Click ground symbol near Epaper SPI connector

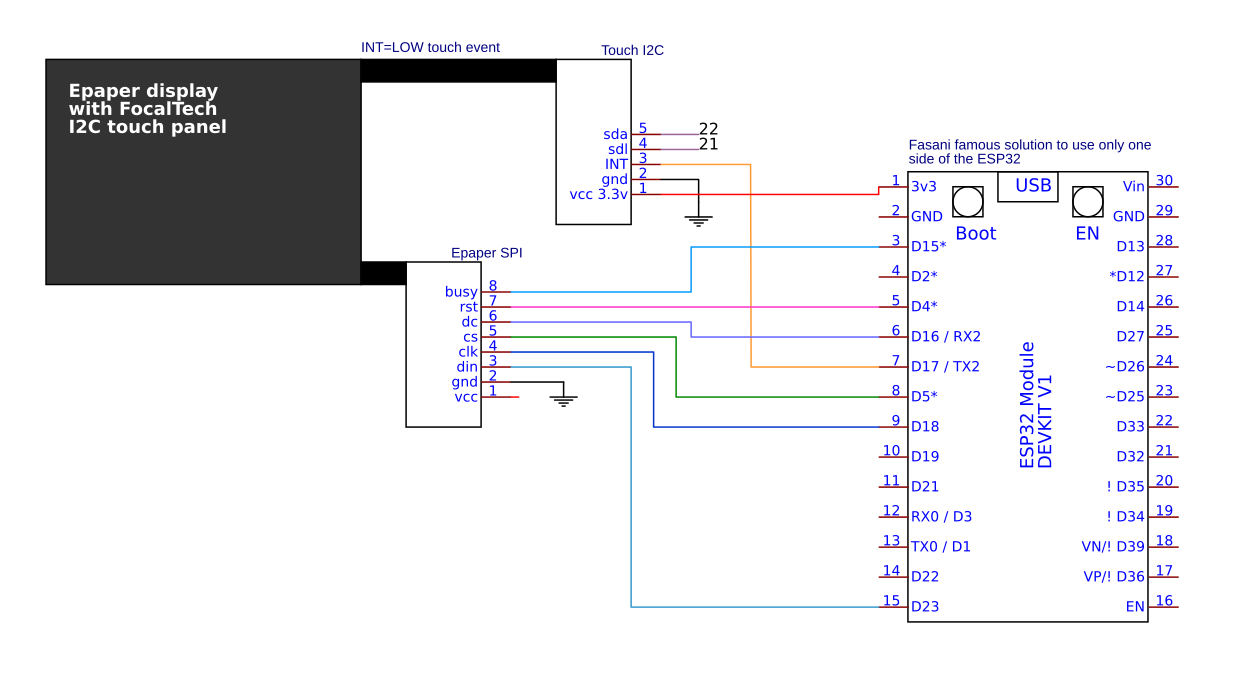coord(564,401)
